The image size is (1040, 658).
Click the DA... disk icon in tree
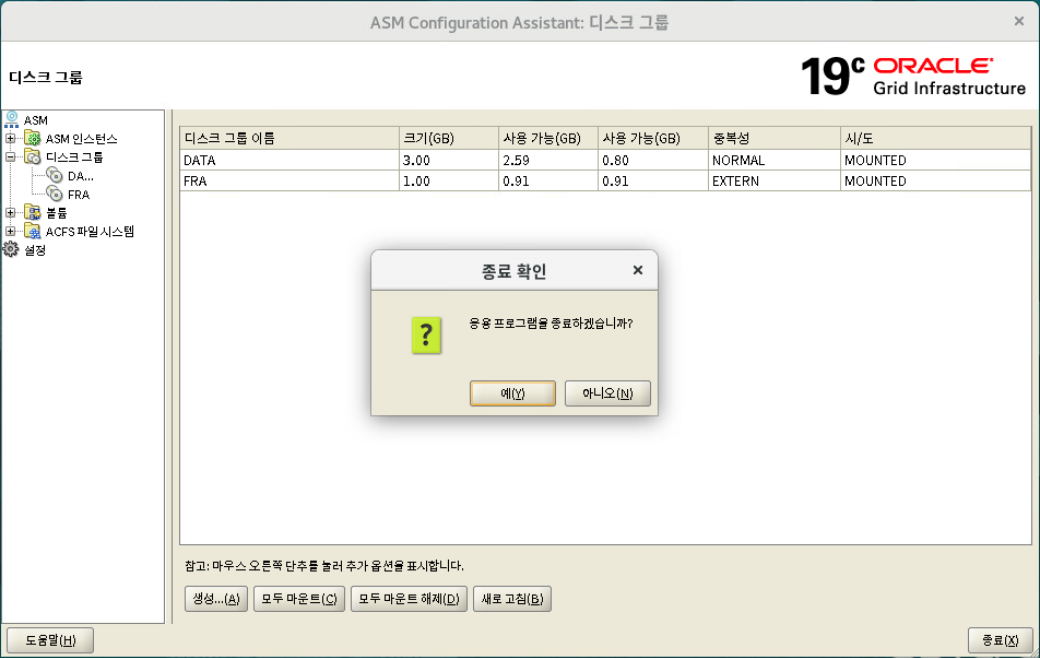tap(55, 175)
